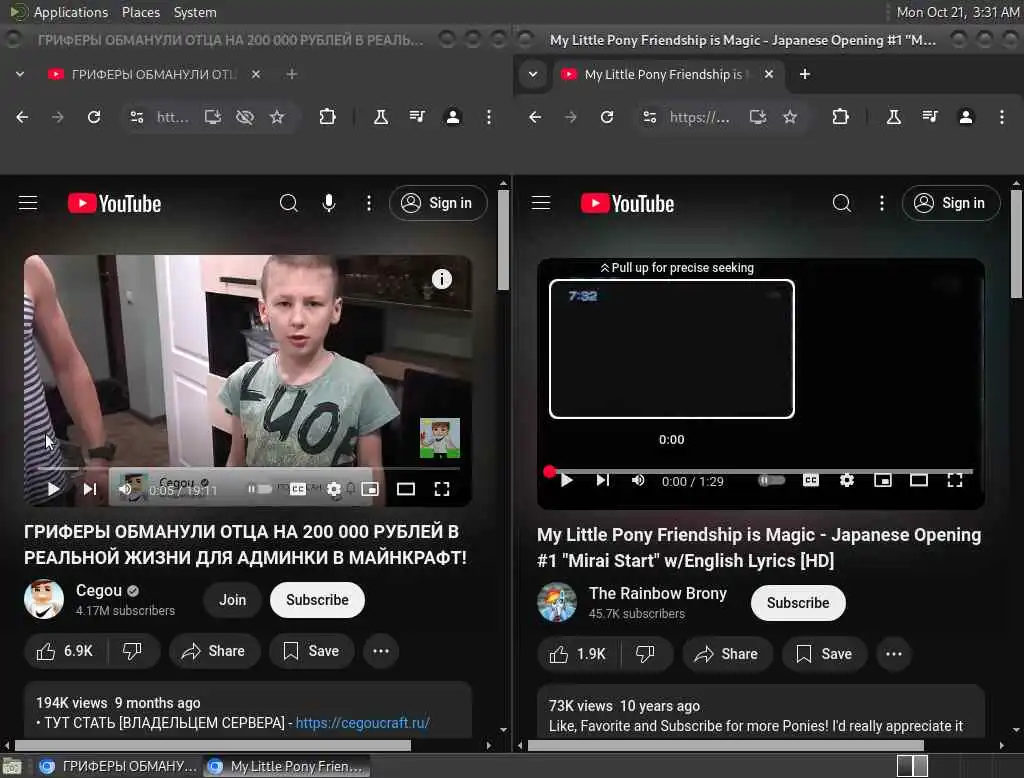Click the red progress bar of right player
1024x778 pixels.
pyautogui.click(x=761, y=470)
